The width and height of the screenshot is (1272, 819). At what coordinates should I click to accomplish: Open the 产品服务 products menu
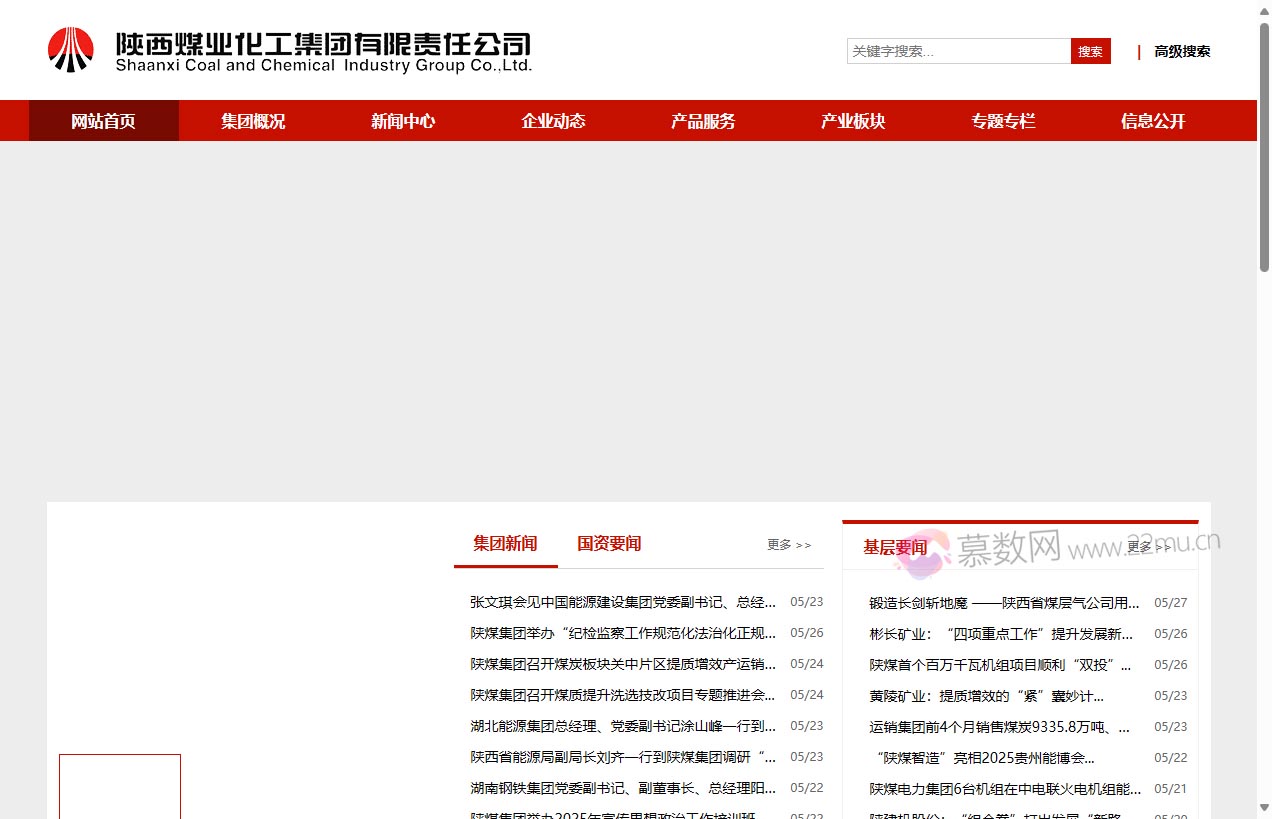pyautogui.click(x=703, y=120)
